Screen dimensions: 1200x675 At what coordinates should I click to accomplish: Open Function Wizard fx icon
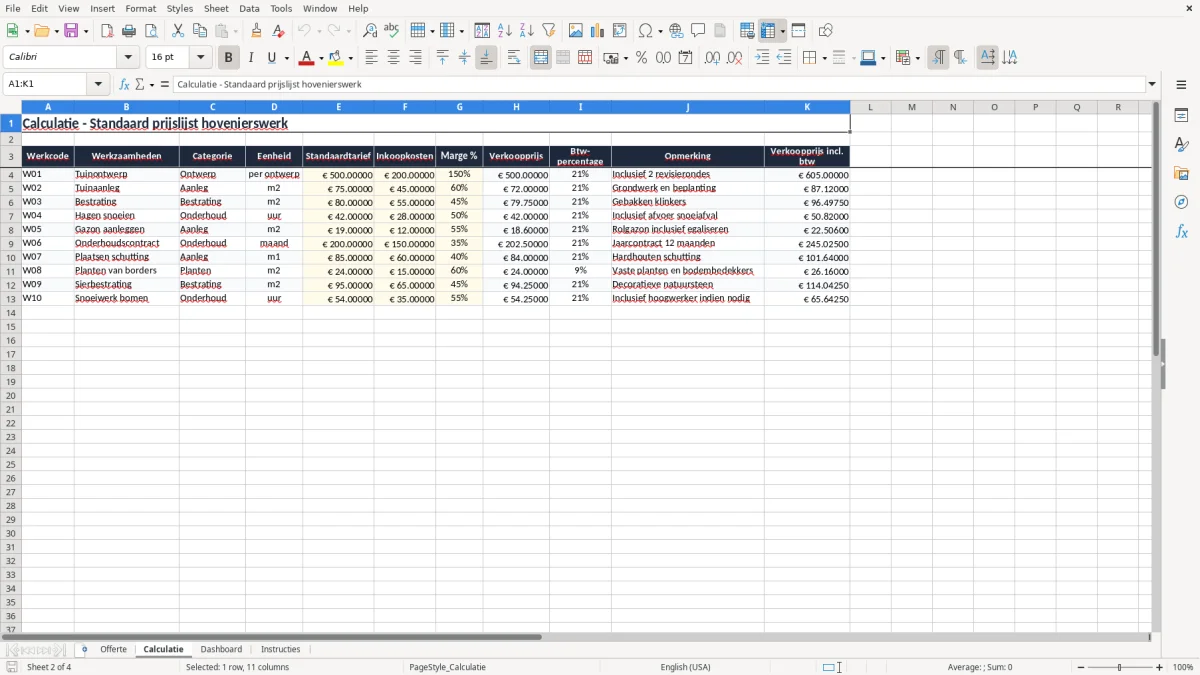click(x=125, y=84)
